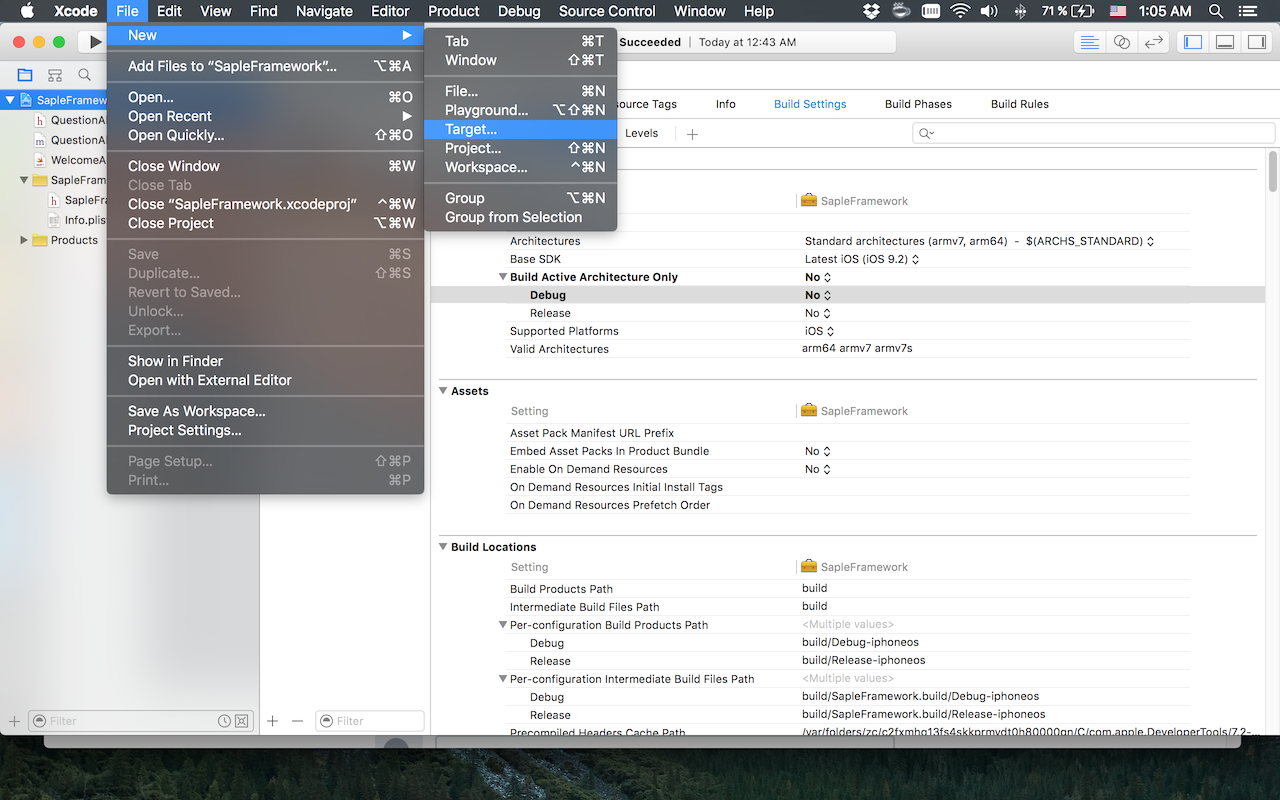Image resolution: width=1280 pixels, height=800 pixels.
Task: Choose Save As Workspace… menu item
Action: (x=265, y=411)
